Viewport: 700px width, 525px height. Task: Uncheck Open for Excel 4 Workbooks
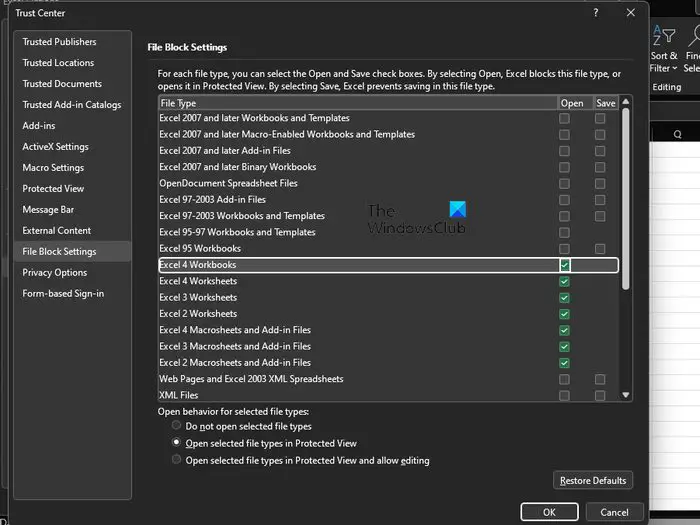tap(564, 265)
